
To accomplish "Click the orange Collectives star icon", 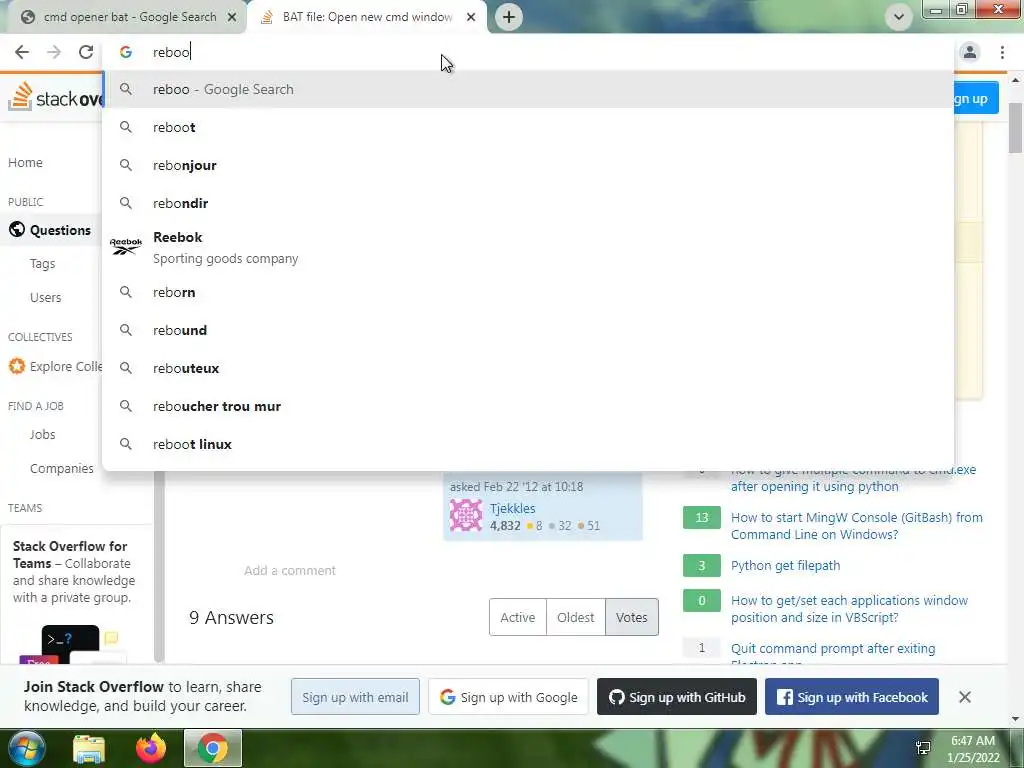I will [x=17, y=366].
